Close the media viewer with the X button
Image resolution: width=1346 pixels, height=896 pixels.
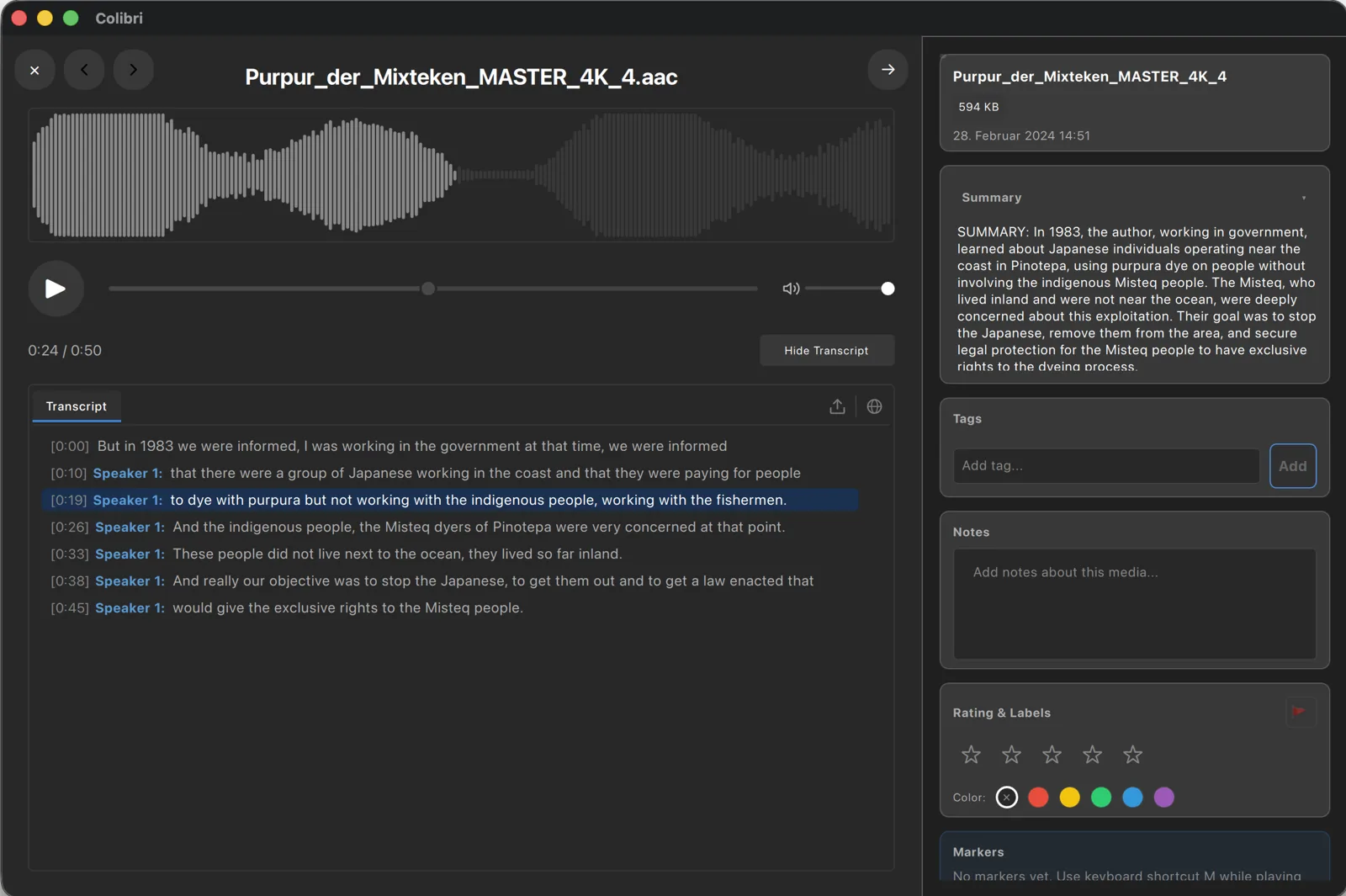tap(34, 70)
